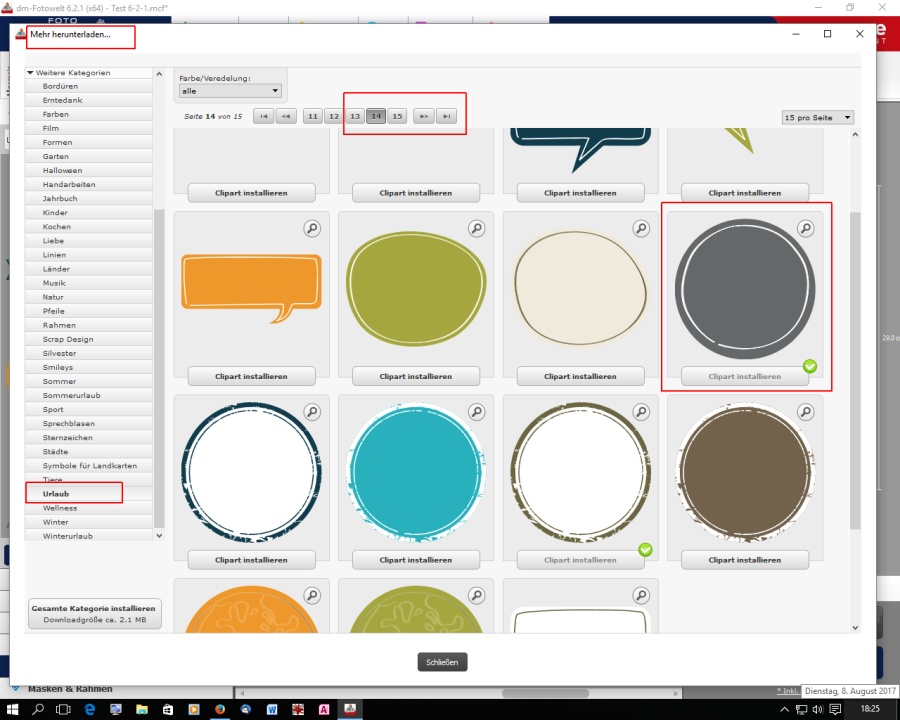900x720 pixels.
Task: Jump to the last page with the arrow button
Action: [447, 117]
